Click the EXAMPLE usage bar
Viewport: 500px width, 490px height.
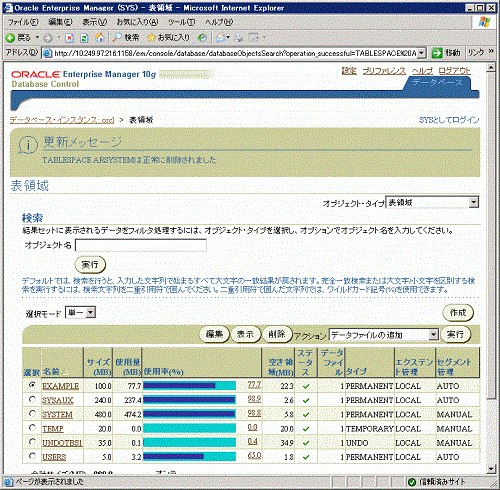[189, 386]
